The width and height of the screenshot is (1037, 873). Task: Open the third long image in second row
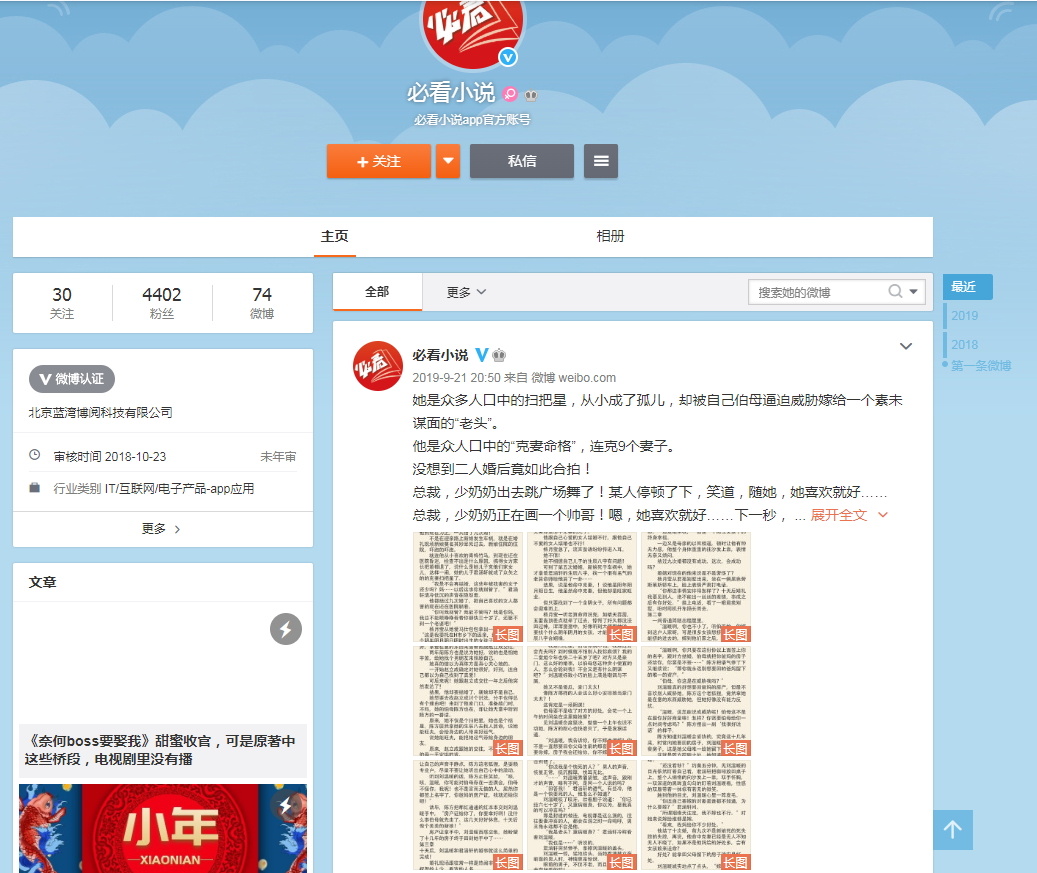click(696, 701)
